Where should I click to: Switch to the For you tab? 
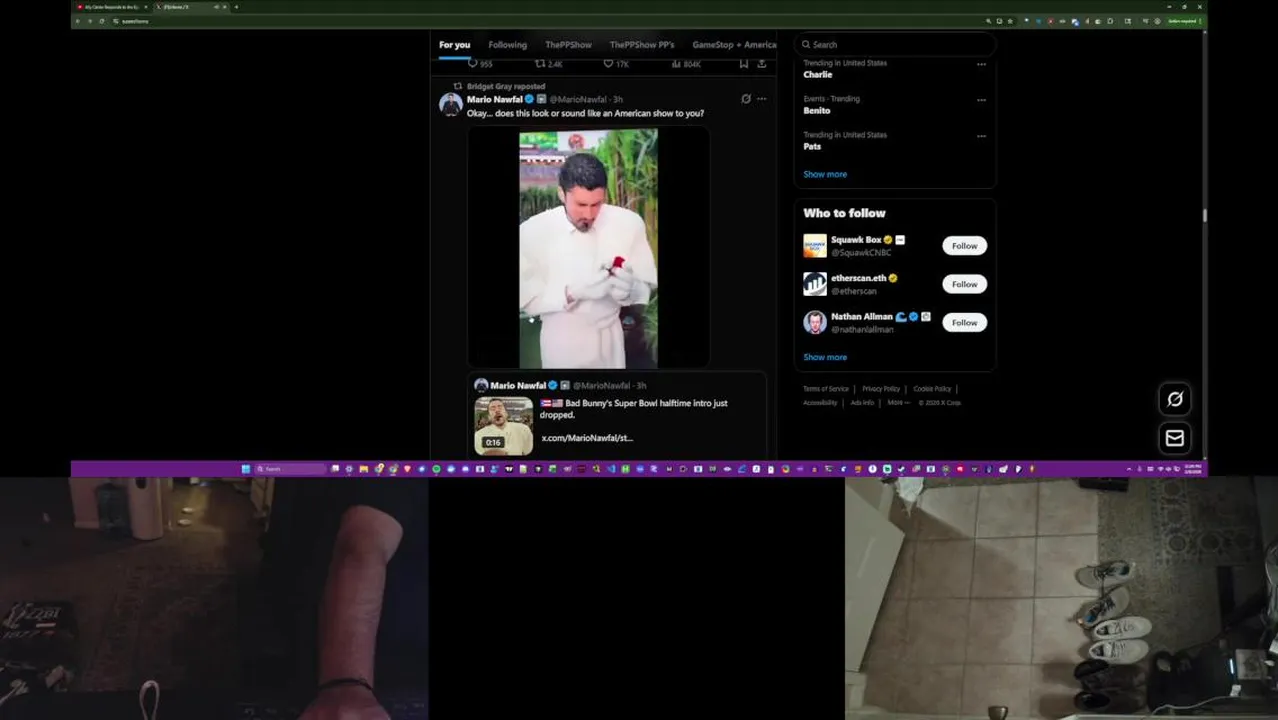click(454, 45)
